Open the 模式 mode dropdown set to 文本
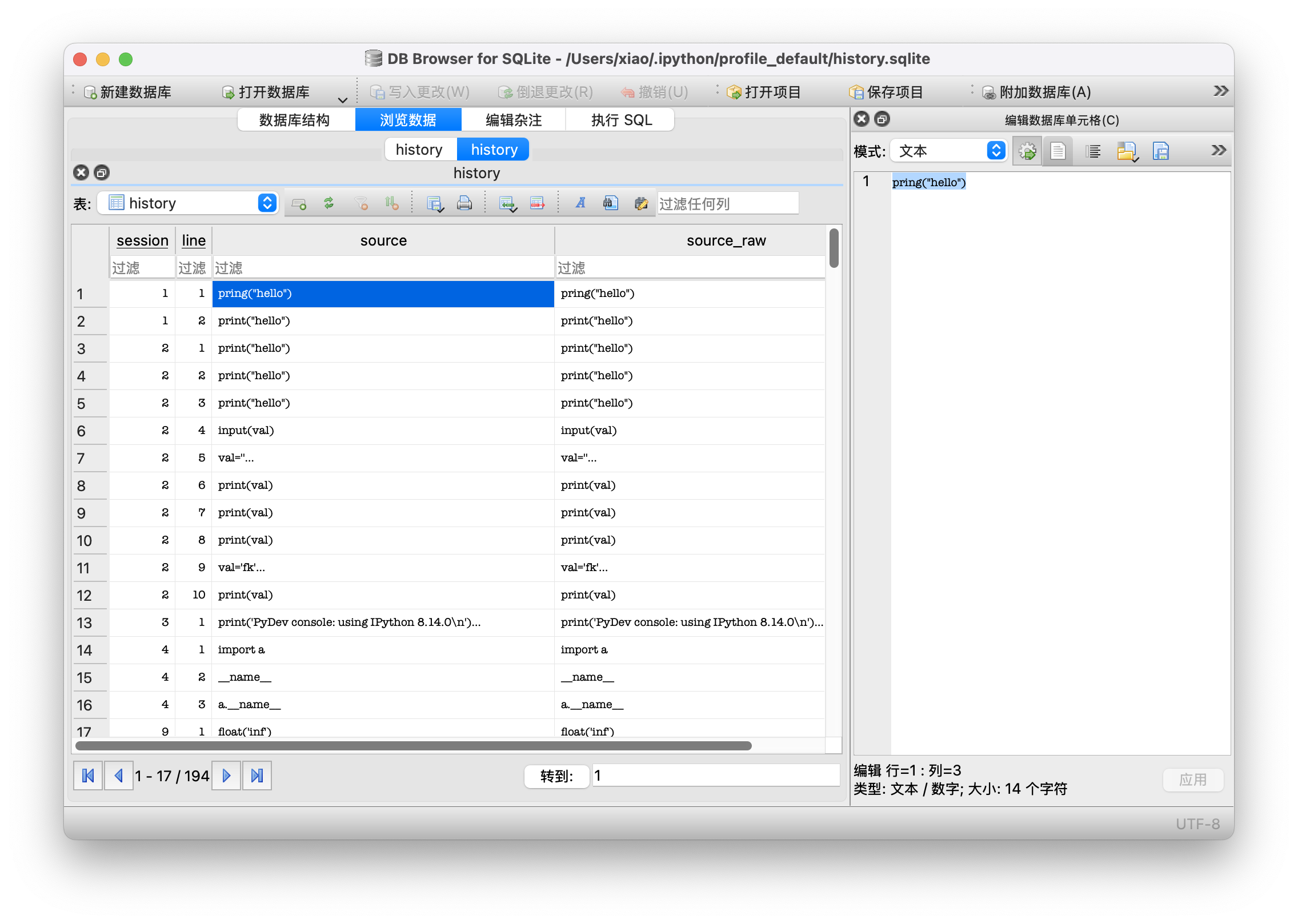 coord(949,151)
